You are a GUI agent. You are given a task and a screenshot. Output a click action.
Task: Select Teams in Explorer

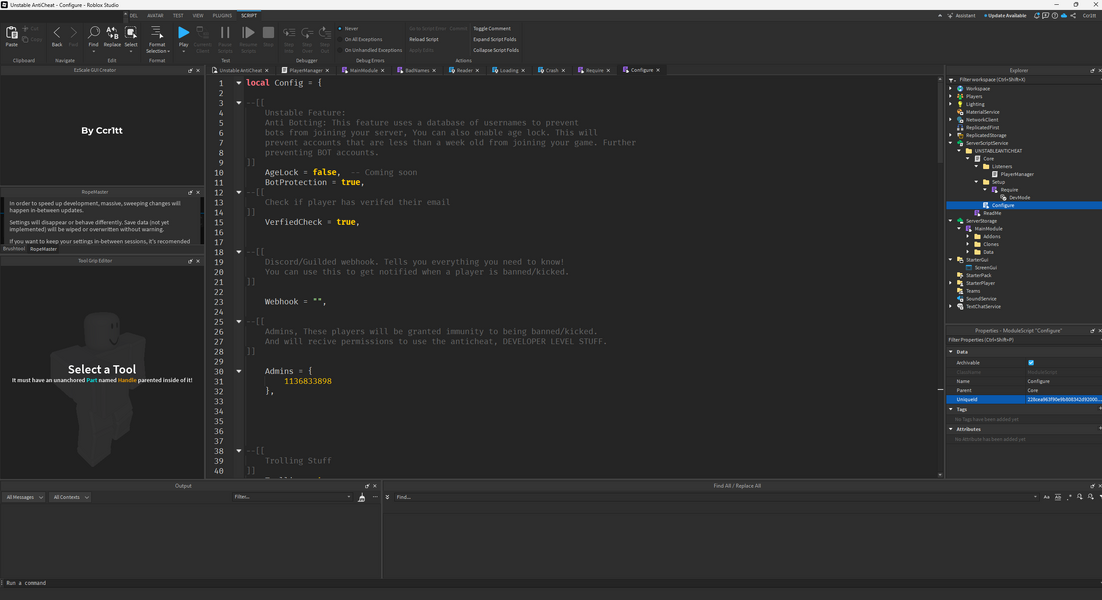point(973,291)
